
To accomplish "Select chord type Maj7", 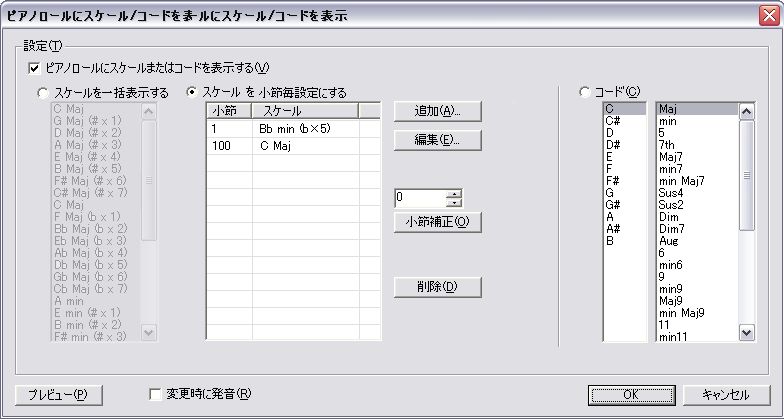I will pyautogui.click(x=698, y=157).
